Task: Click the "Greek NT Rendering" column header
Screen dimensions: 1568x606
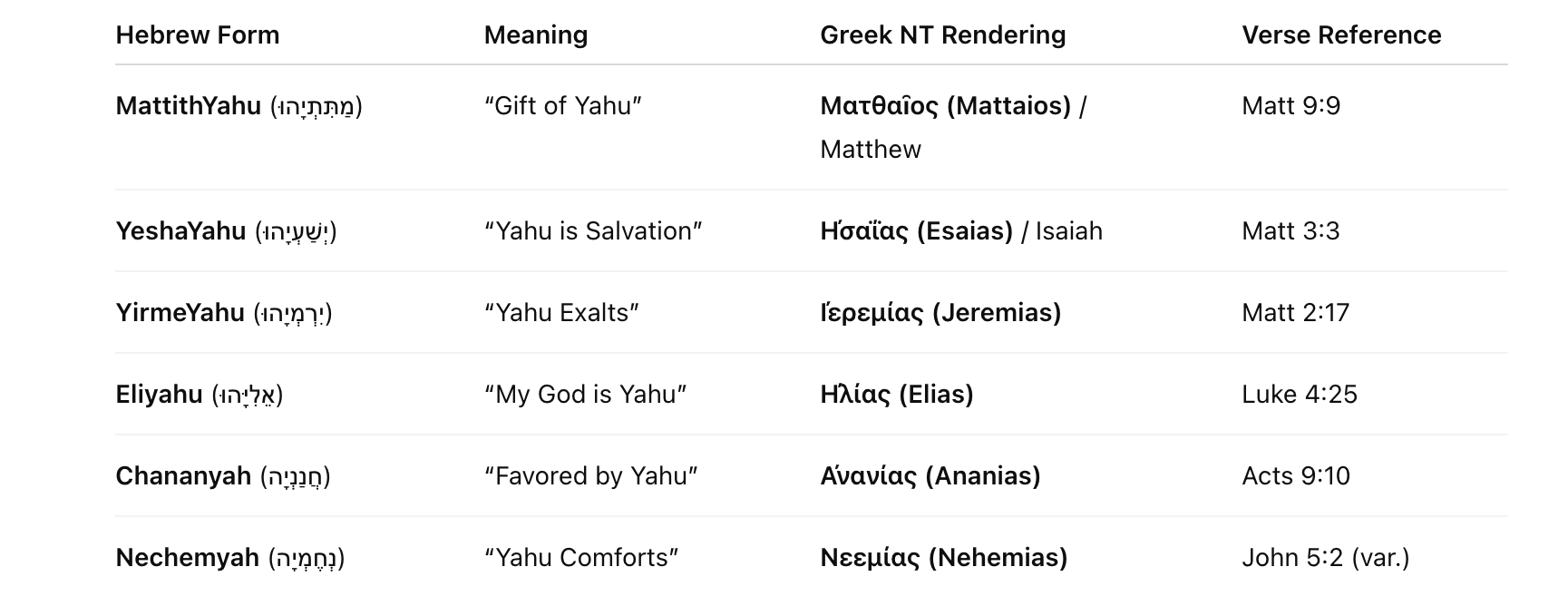Action: coord(942,35)
